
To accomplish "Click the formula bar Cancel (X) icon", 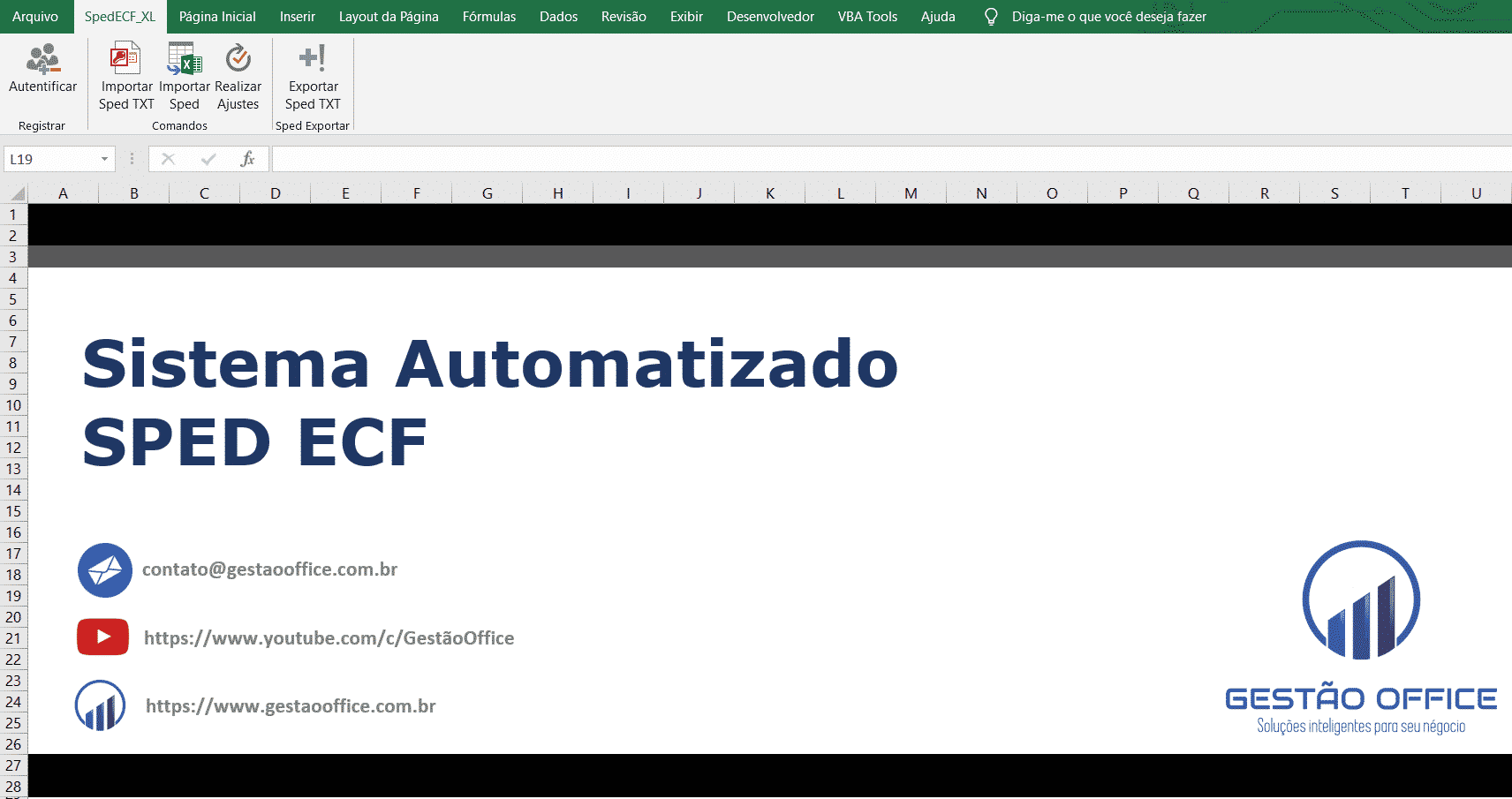I will click(x=167, y=159).
